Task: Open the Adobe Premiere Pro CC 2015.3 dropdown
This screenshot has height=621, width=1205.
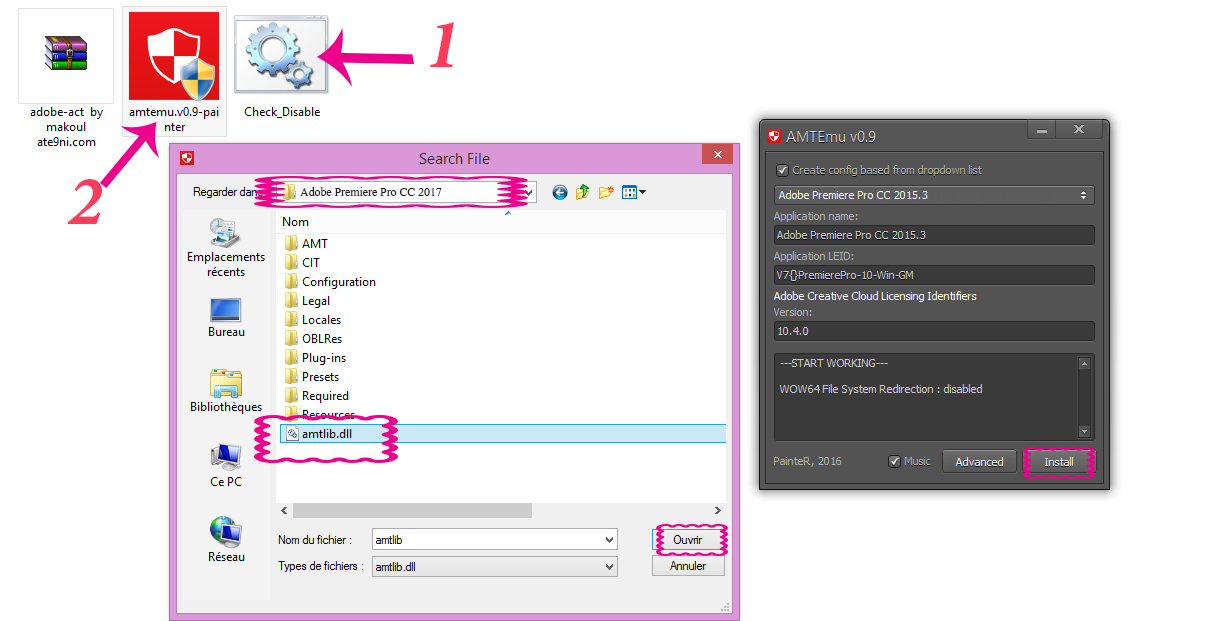Action: tap(934, 195)
